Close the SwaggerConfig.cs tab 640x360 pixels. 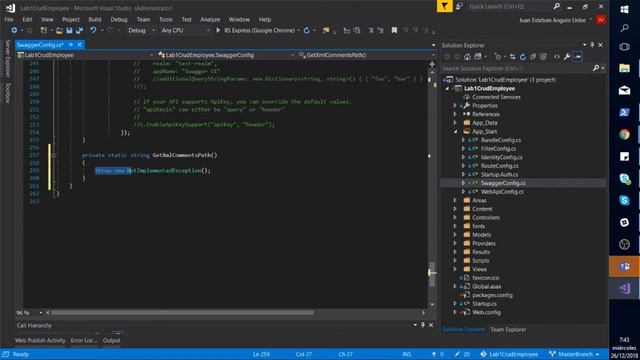point(80,44)
